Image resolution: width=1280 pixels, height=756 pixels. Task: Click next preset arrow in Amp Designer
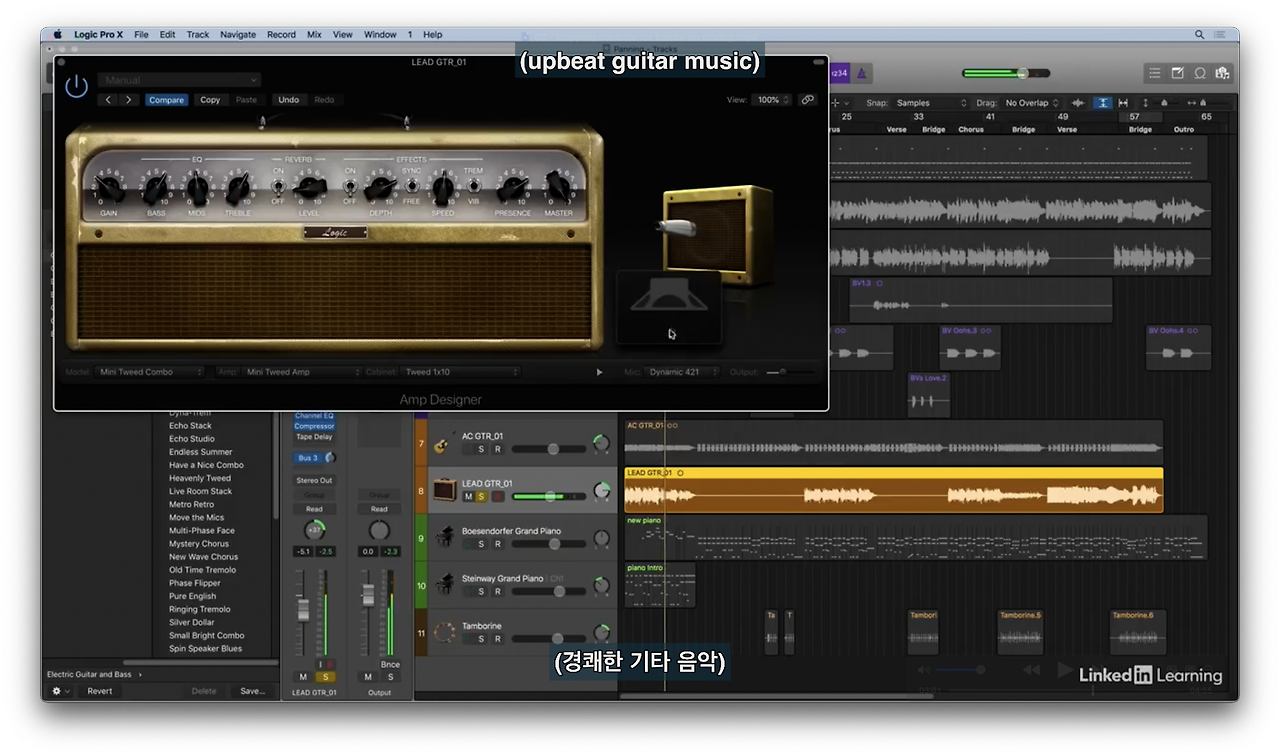point(129,100)
